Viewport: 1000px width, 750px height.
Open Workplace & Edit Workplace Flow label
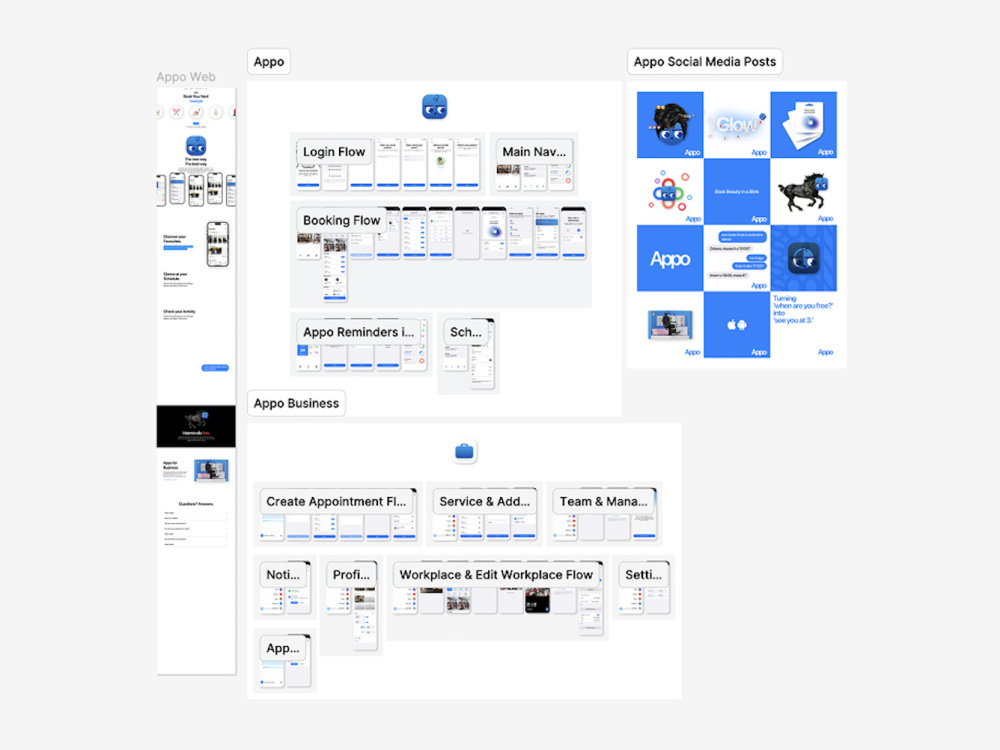pyautogui.click(x=496, y=575)
